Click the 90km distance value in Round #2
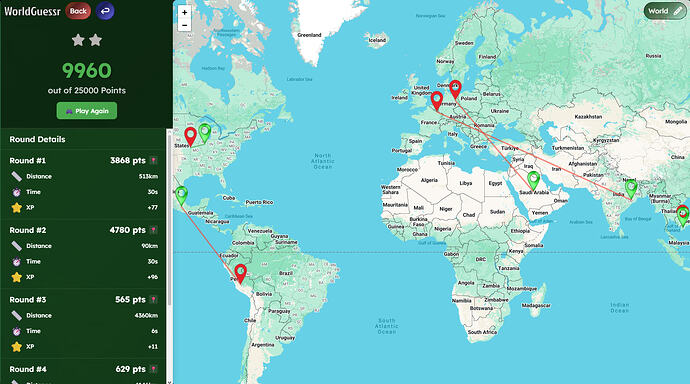Image resolution: width=690 pixels, height=384 pixels. [x=150, y=246]
